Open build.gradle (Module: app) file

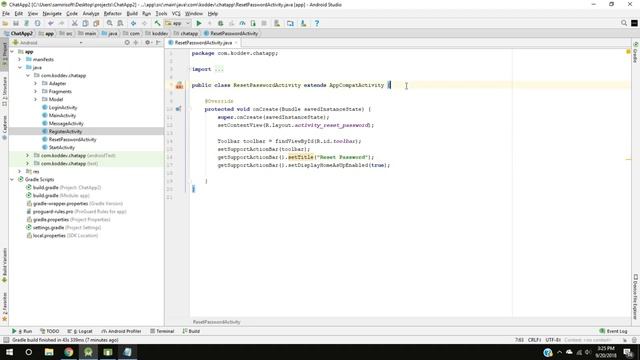click(58, 196)
